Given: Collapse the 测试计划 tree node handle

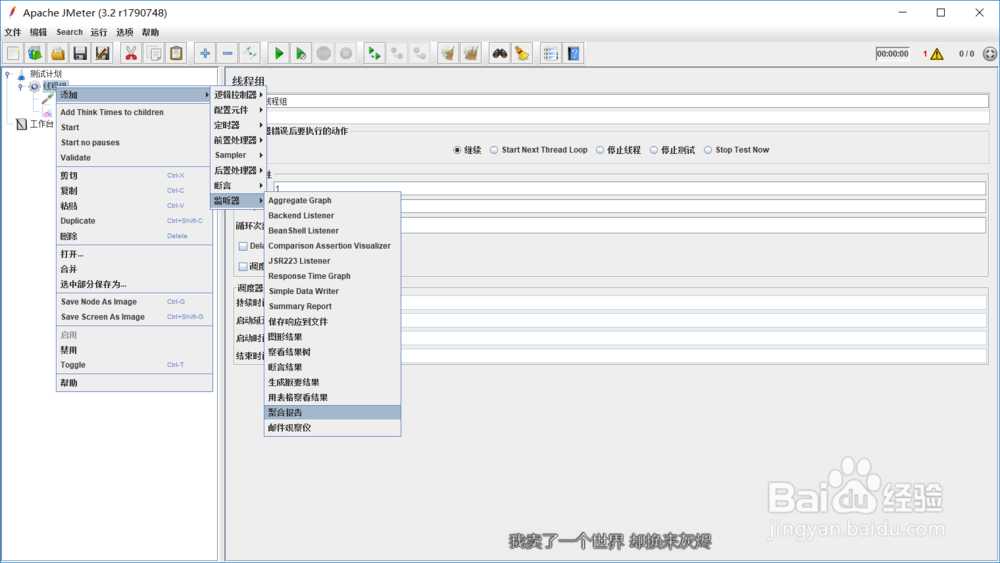Looking at the screenshot, I should coord(8,74).
